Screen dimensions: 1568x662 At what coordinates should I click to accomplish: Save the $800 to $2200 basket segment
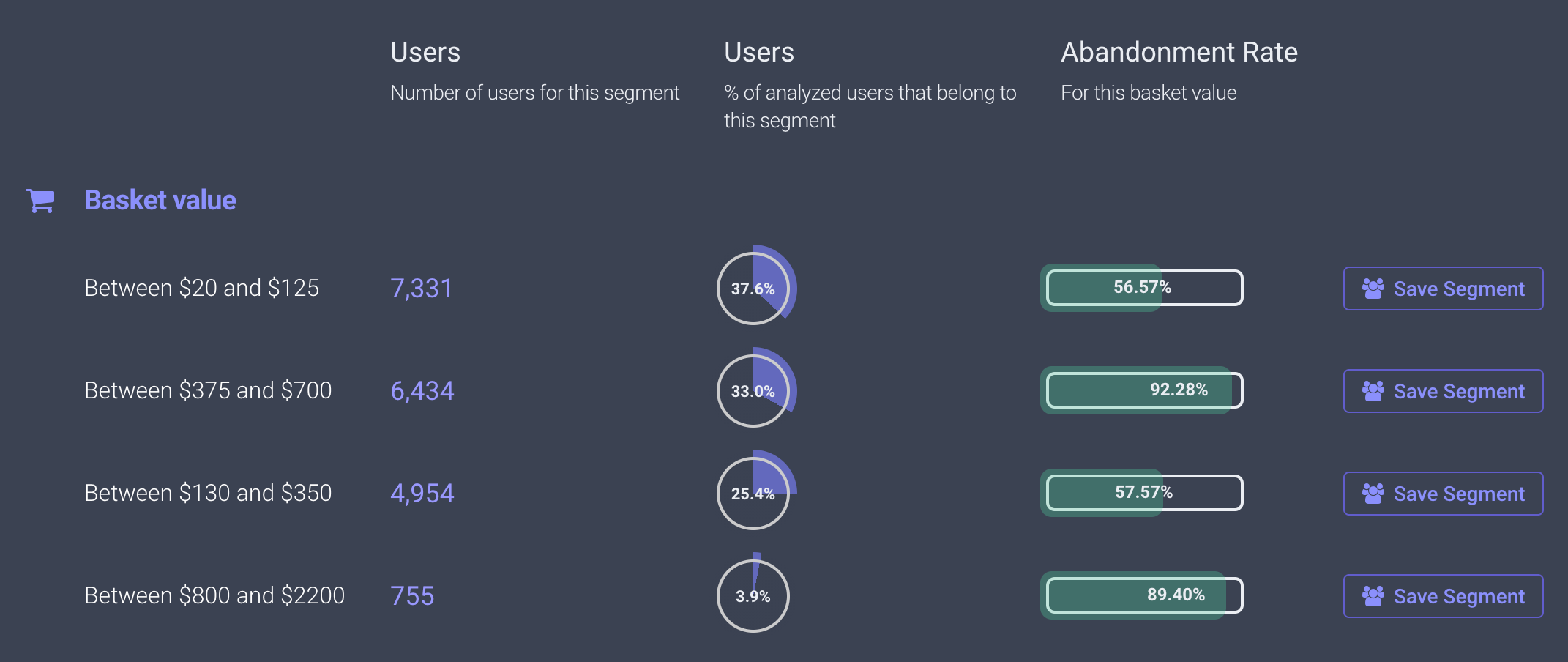tap(1443, 596)
